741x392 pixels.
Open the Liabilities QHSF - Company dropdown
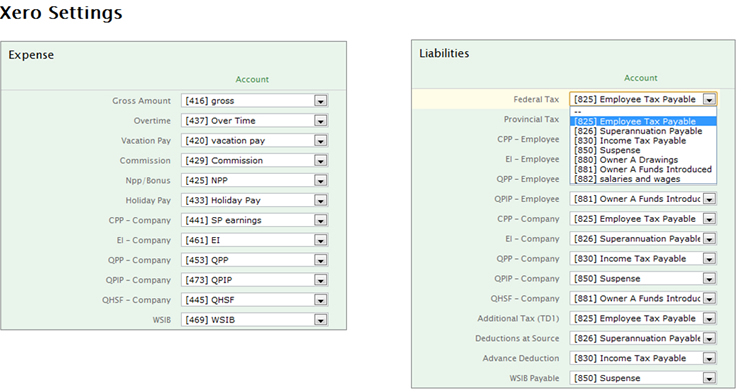643,298
